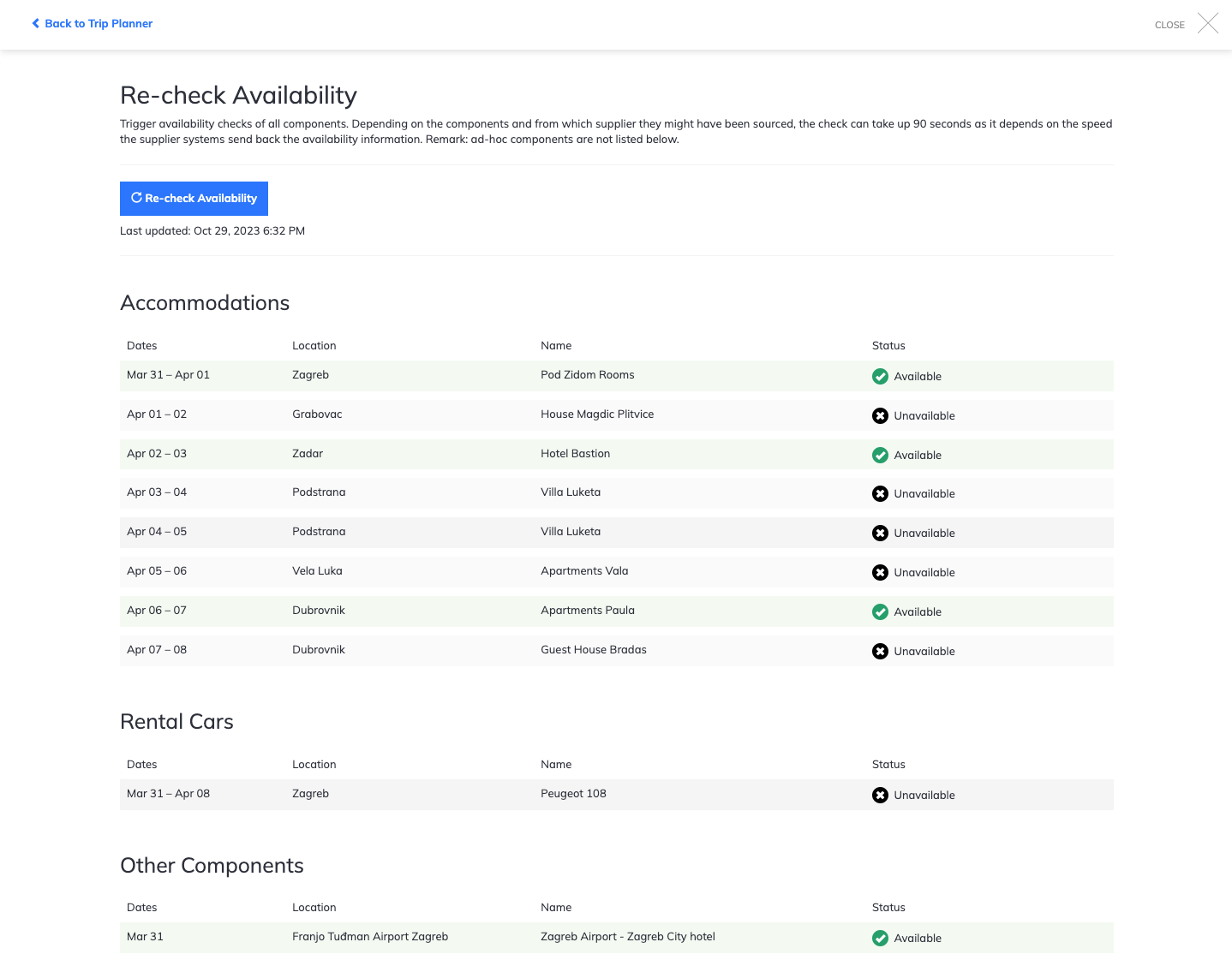Click the Rental Cars section heading
The width and height of the screenshot is (1232, 972).
click(176, 722)
